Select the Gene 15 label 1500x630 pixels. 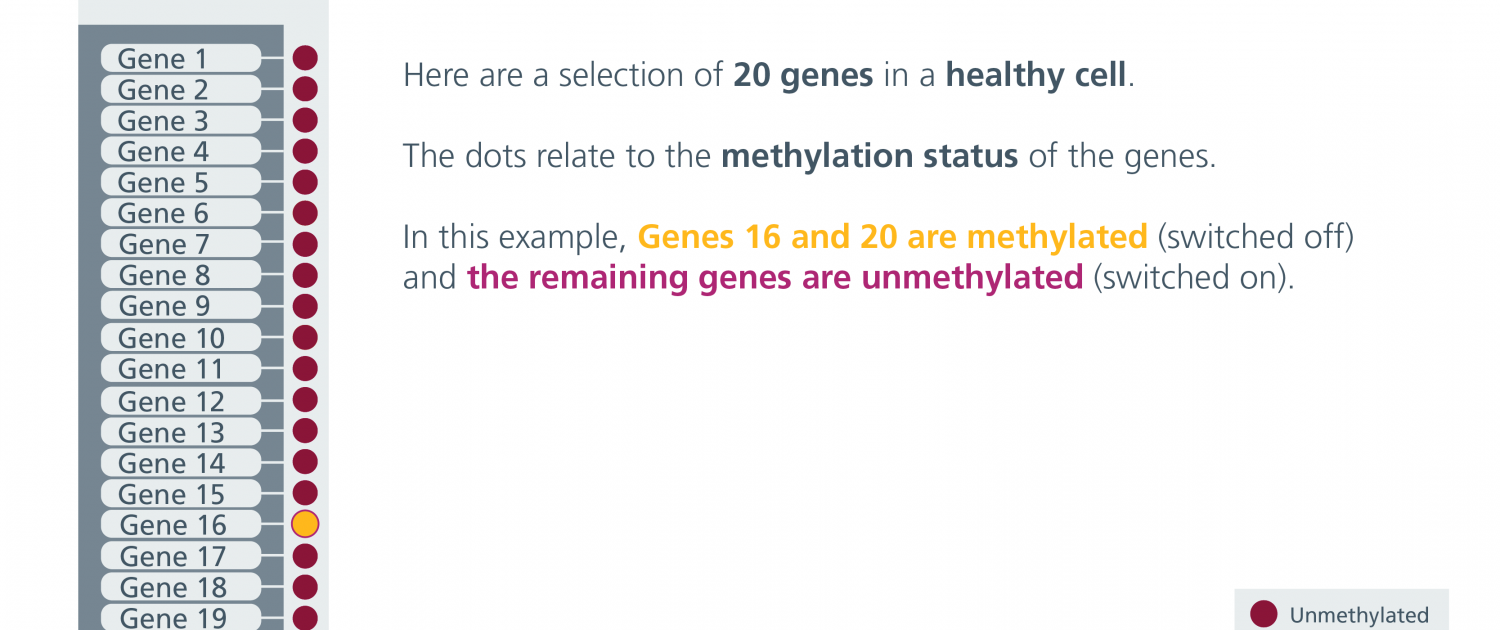pos(181,494)
